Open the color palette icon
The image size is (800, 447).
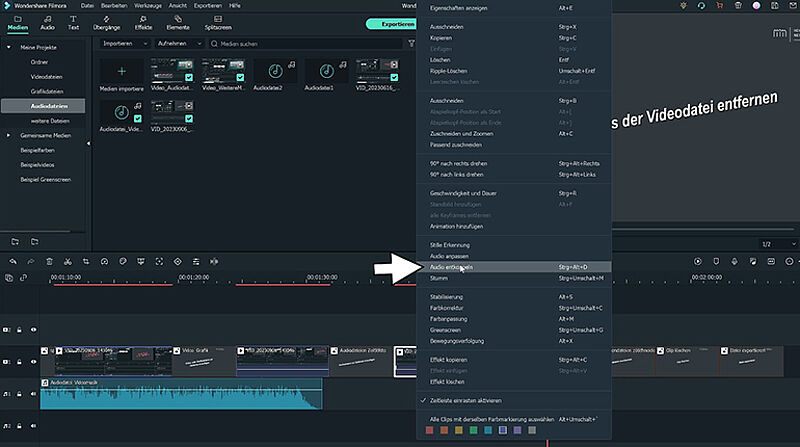122,261
